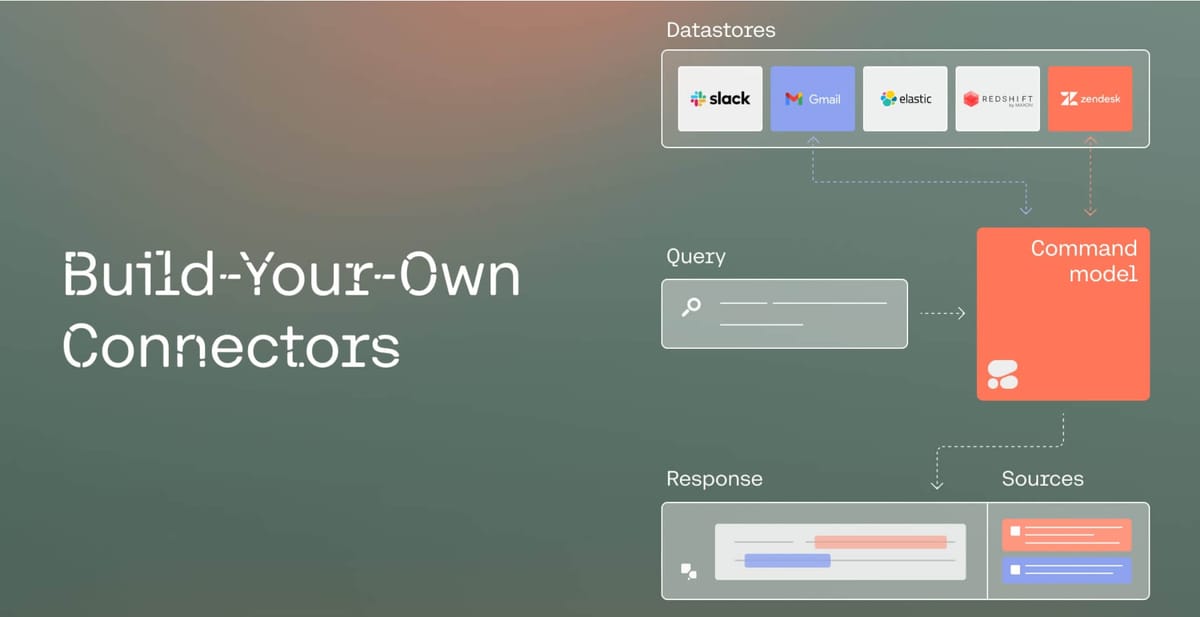Click the orange Command model block
The image size is (1200, 617).
point(1063,314)
